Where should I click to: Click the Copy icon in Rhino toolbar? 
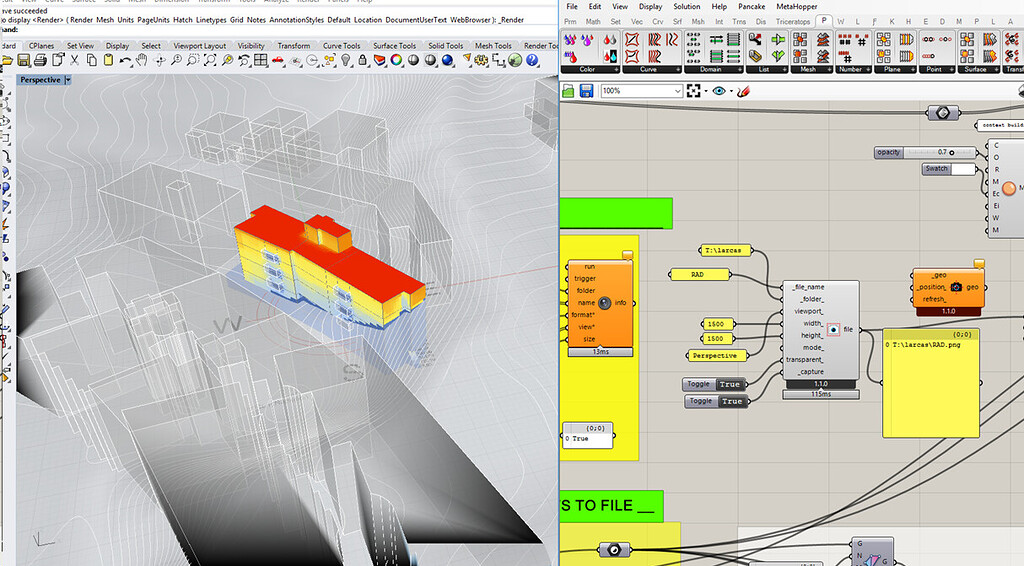91,61
